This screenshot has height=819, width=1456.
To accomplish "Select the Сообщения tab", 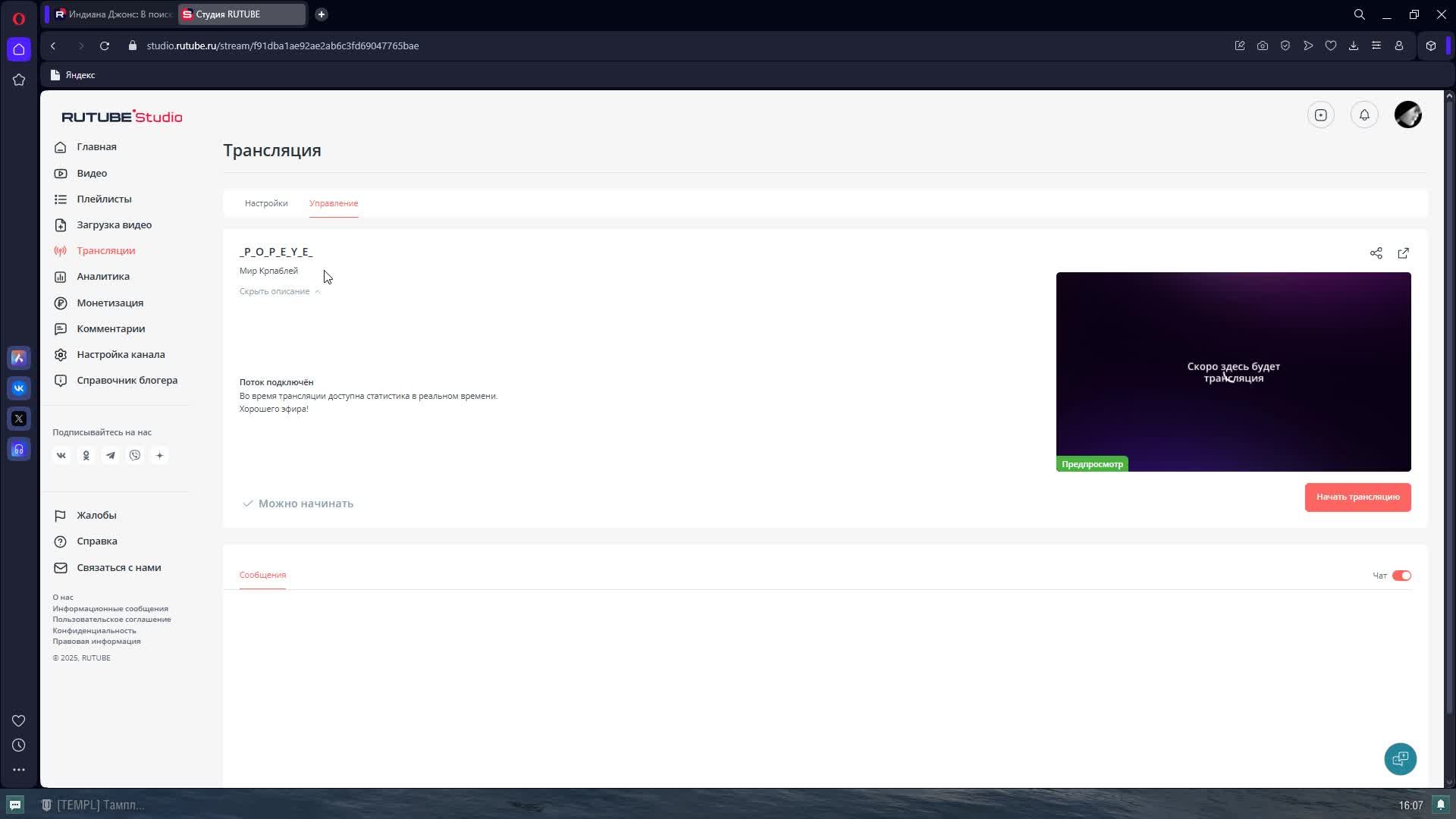I will [262, 575].
